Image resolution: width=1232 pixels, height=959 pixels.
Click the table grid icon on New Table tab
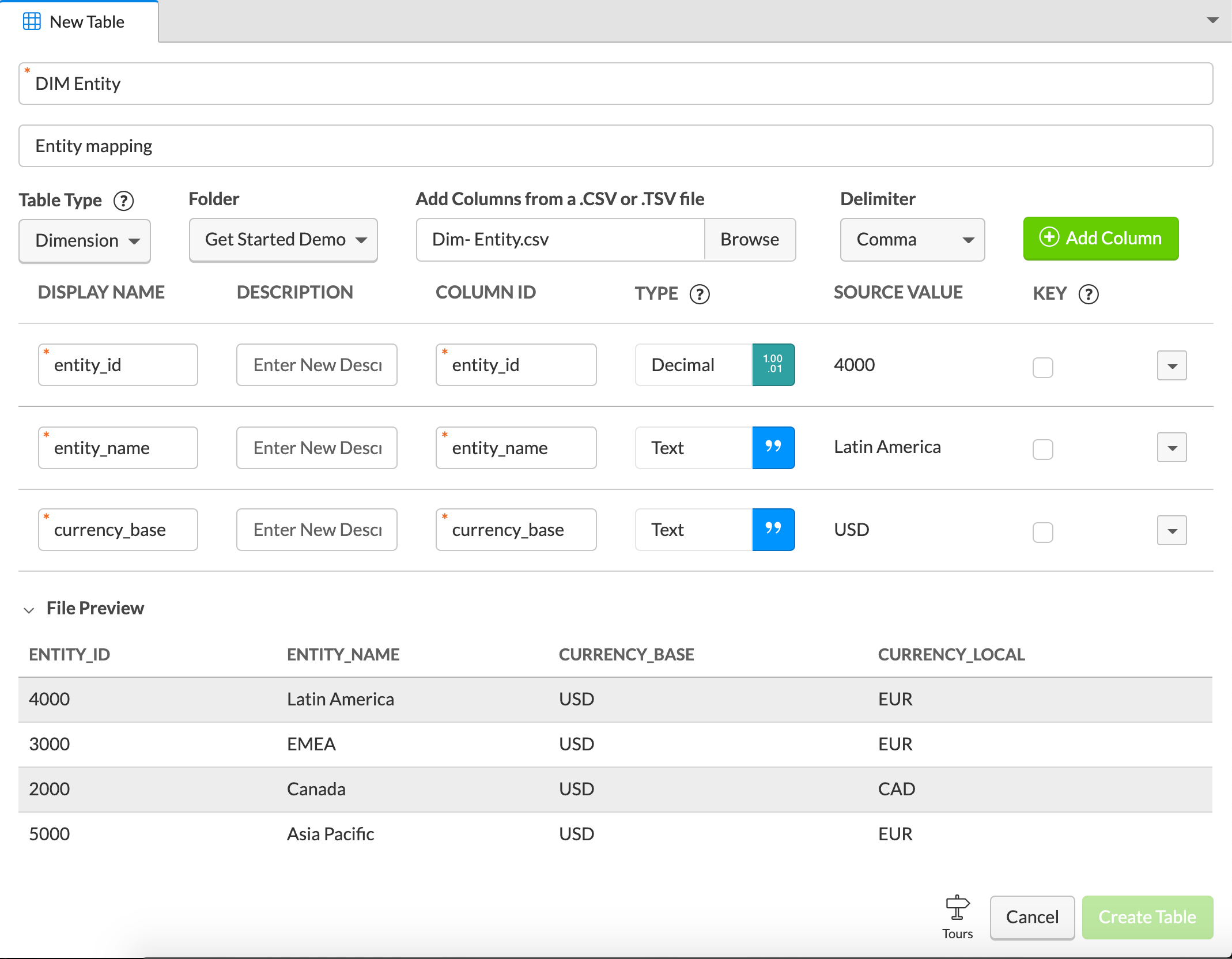click(32, 21)
